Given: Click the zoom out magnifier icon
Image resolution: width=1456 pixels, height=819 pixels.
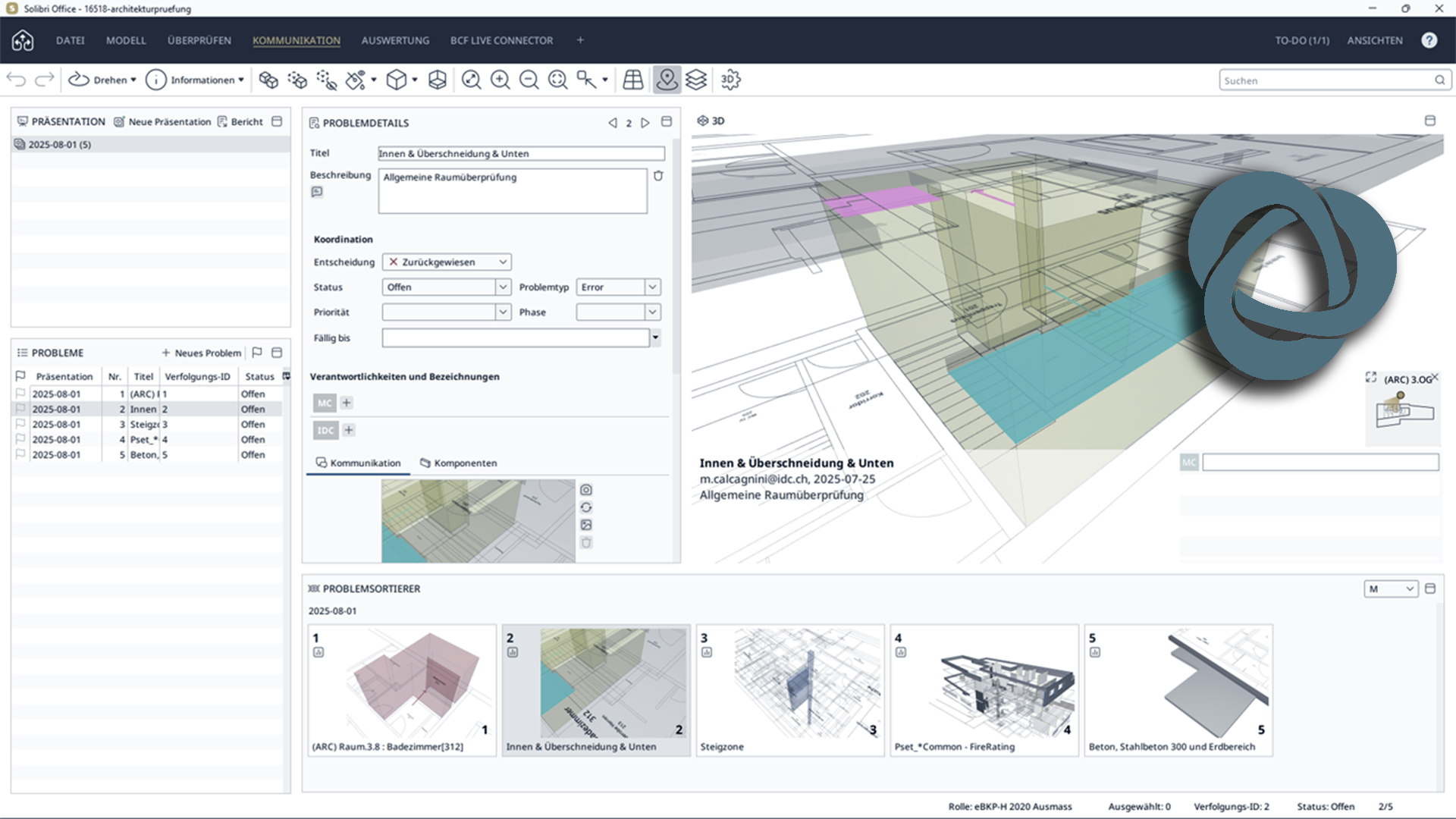Looking at the screenshot, I should [529, 80].
